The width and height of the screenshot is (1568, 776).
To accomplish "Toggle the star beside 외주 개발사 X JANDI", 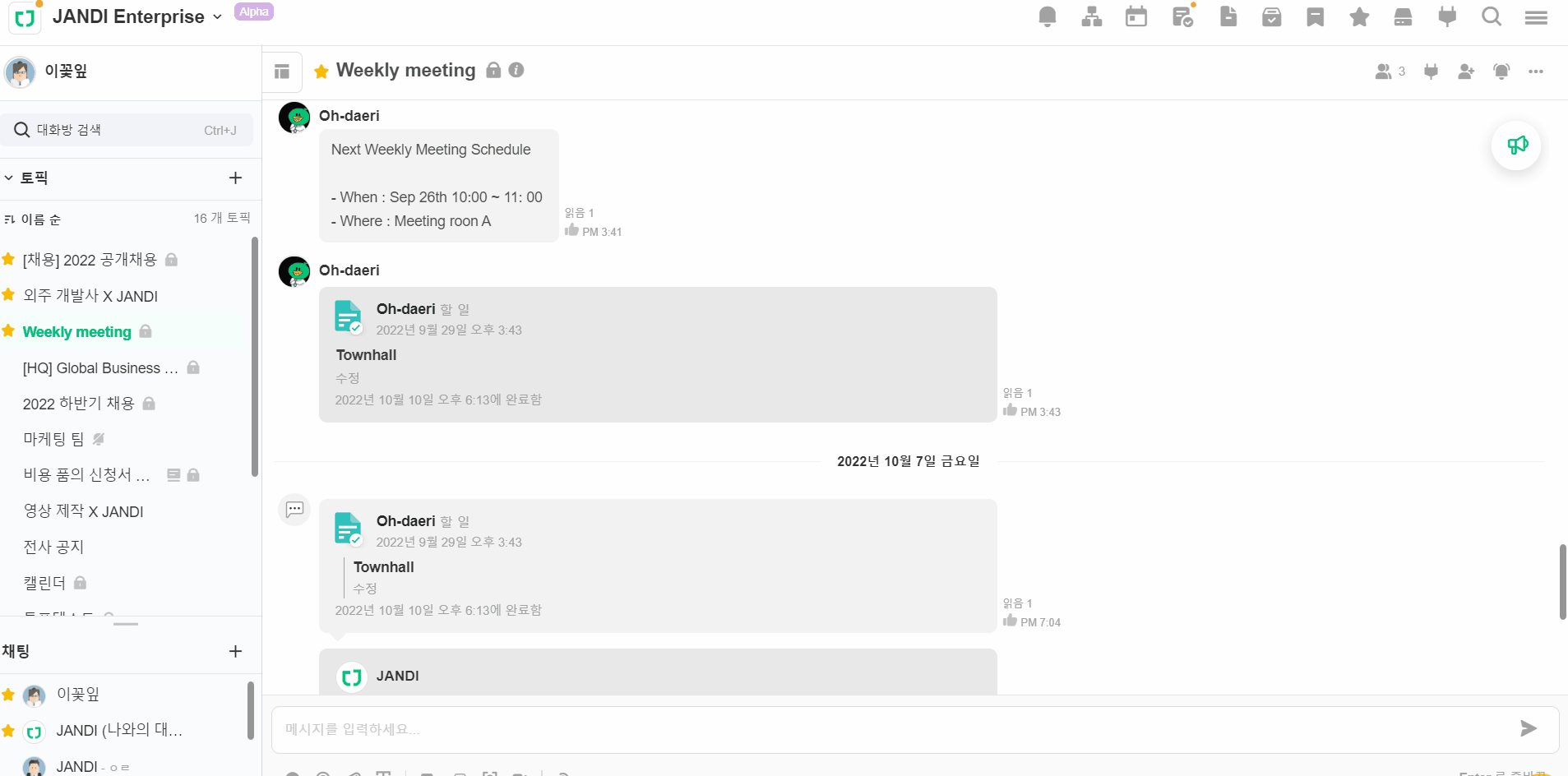I will [9, 295].
